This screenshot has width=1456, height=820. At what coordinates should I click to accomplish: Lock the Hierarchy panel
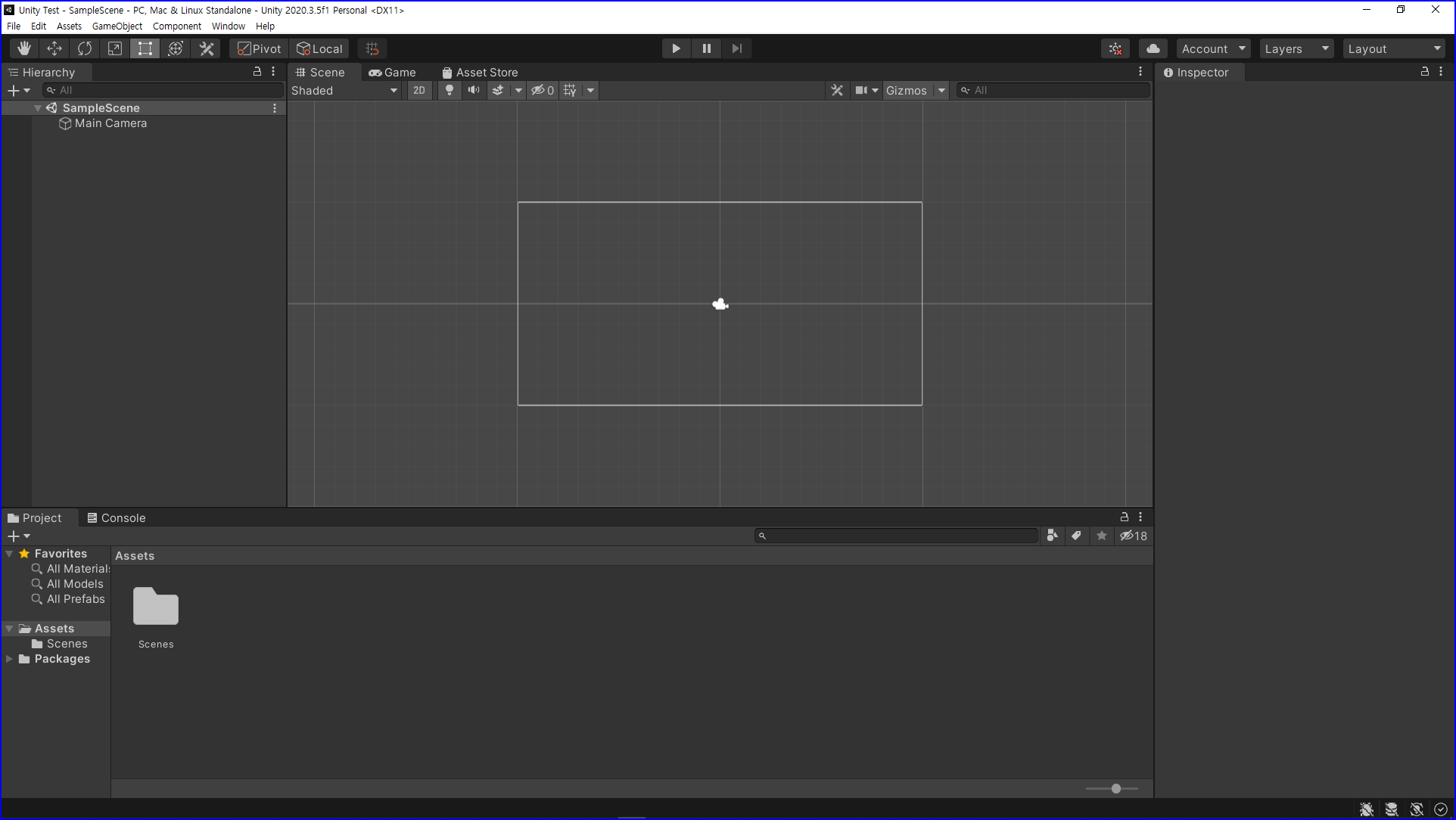pos(257,71)
